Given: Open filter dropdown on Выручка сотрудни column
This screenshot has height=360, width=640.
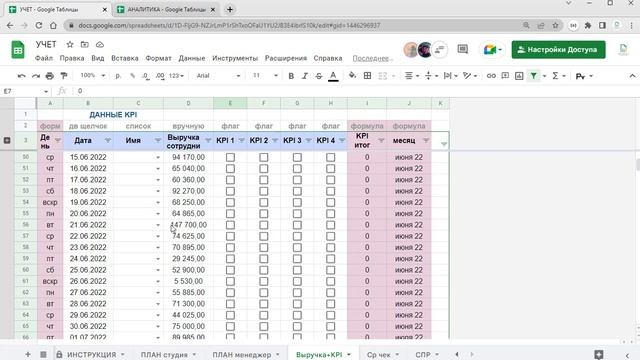Looking at the screenshot, I should coord(208,140).
